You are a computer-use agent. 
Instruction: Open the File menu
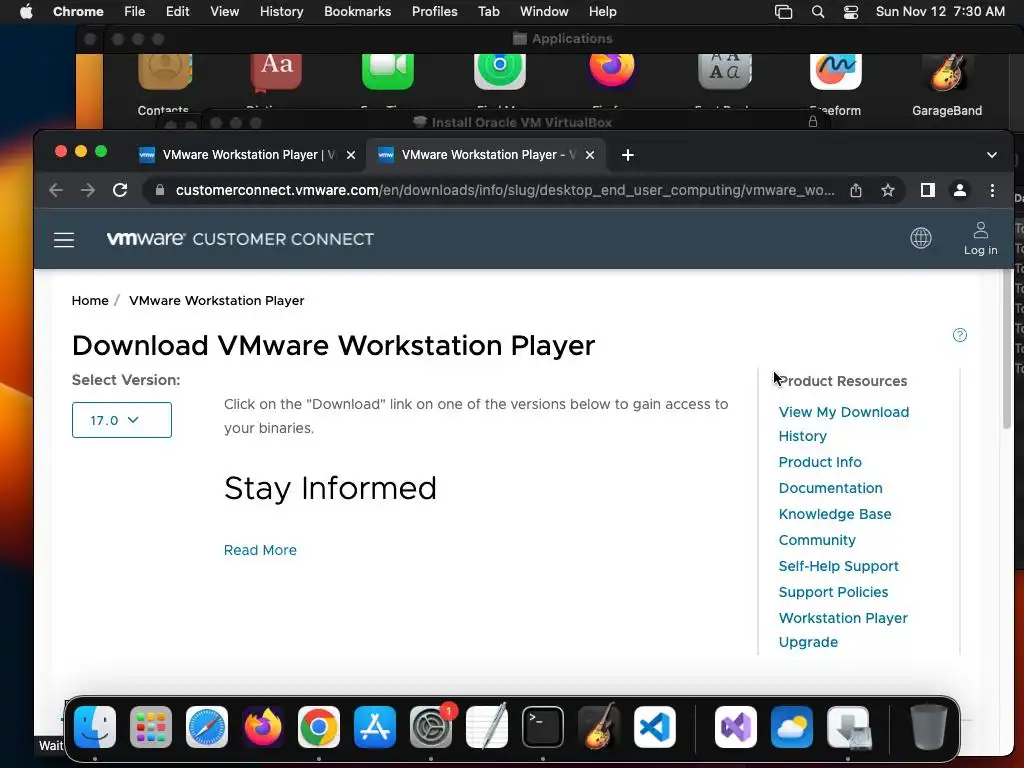135,12
